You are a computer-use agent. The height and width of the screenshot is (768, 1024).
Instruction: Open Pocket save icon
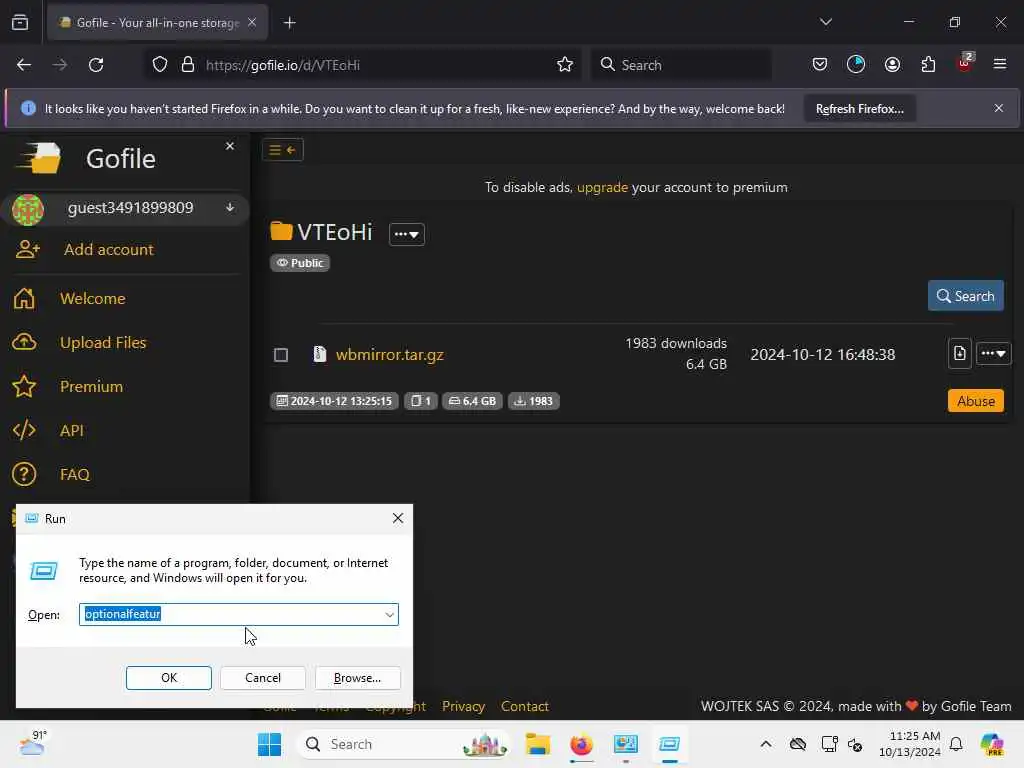point(820,65)
